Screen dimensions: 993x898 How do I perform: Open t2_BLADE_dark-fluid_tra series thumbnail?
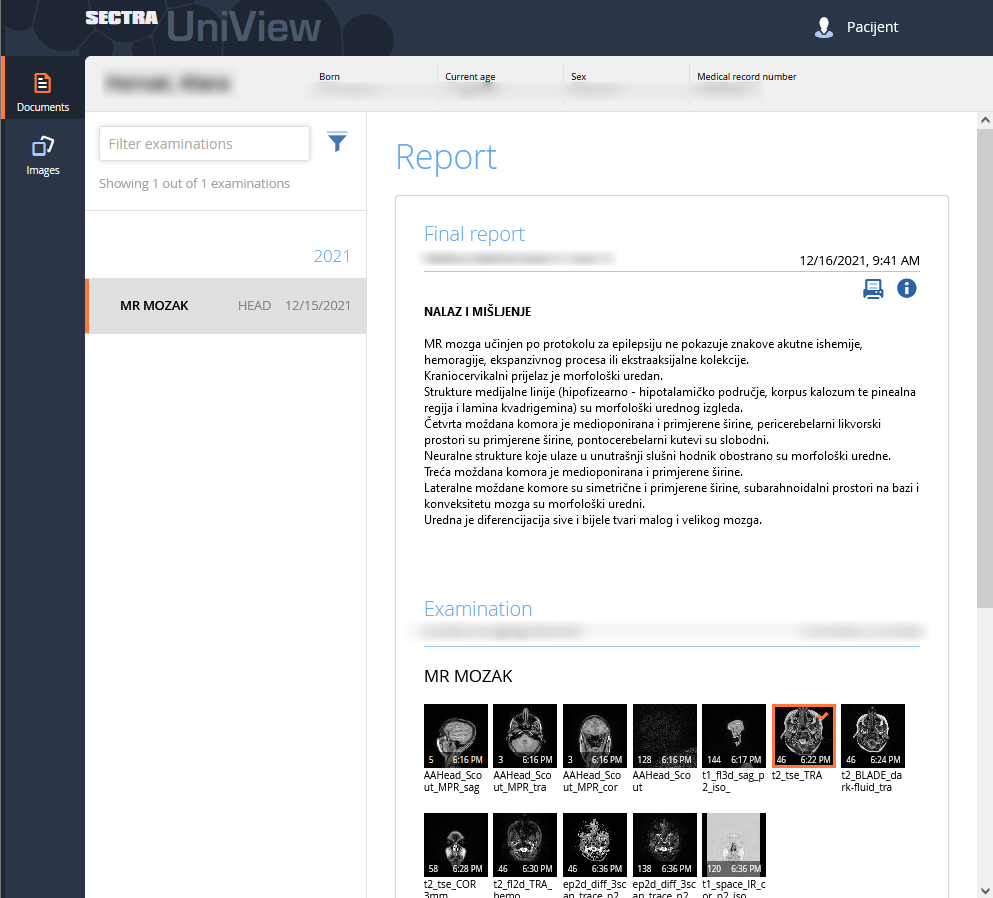(x=873, y=736)
